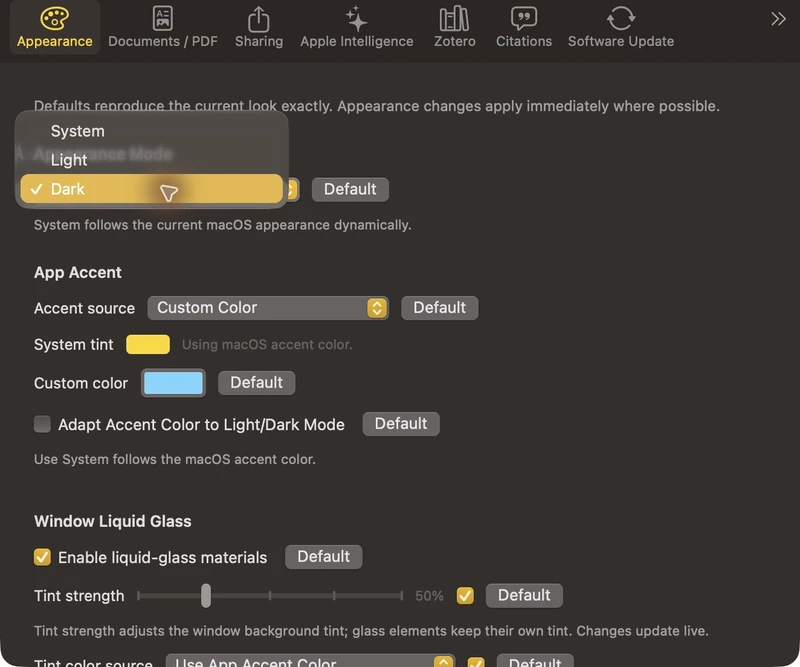Choose Light in the appearance mode menu
The height and width of the screenshot is (667, 800).
click(152, 160)
